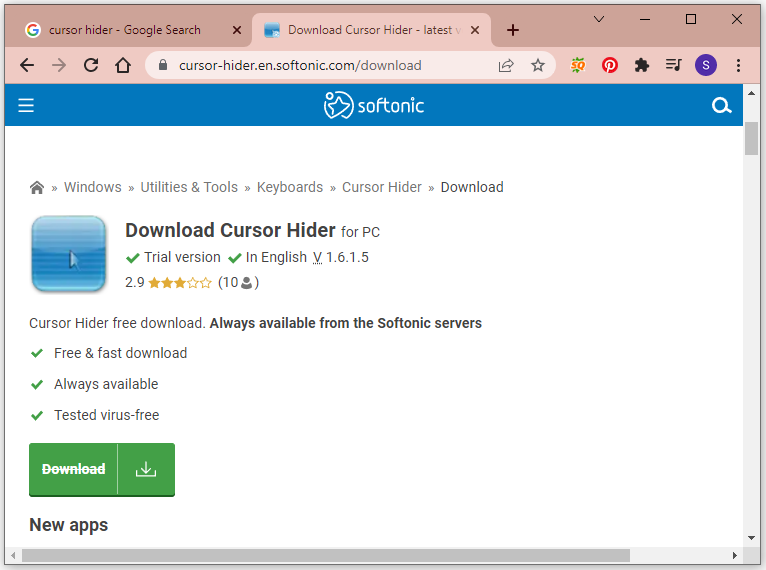Click the scroll up arrow
This screenshot has height=570, width=766.
click(751, 93)
